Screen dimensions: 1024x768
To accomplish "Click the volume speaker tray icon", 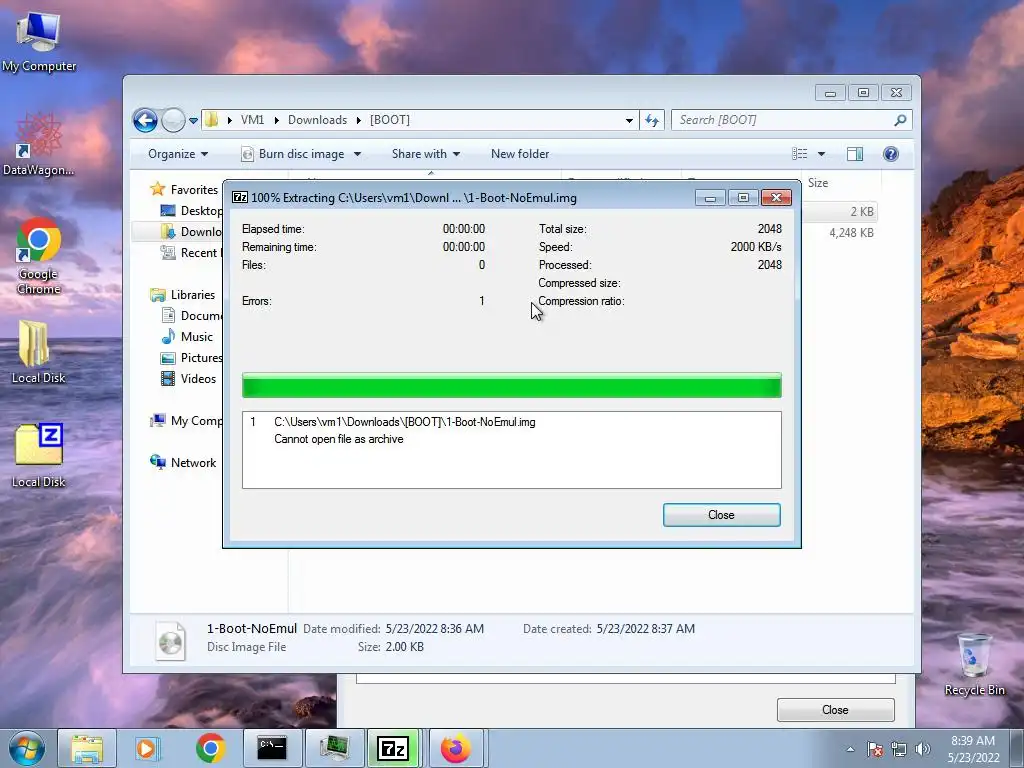I will (922, 749).
